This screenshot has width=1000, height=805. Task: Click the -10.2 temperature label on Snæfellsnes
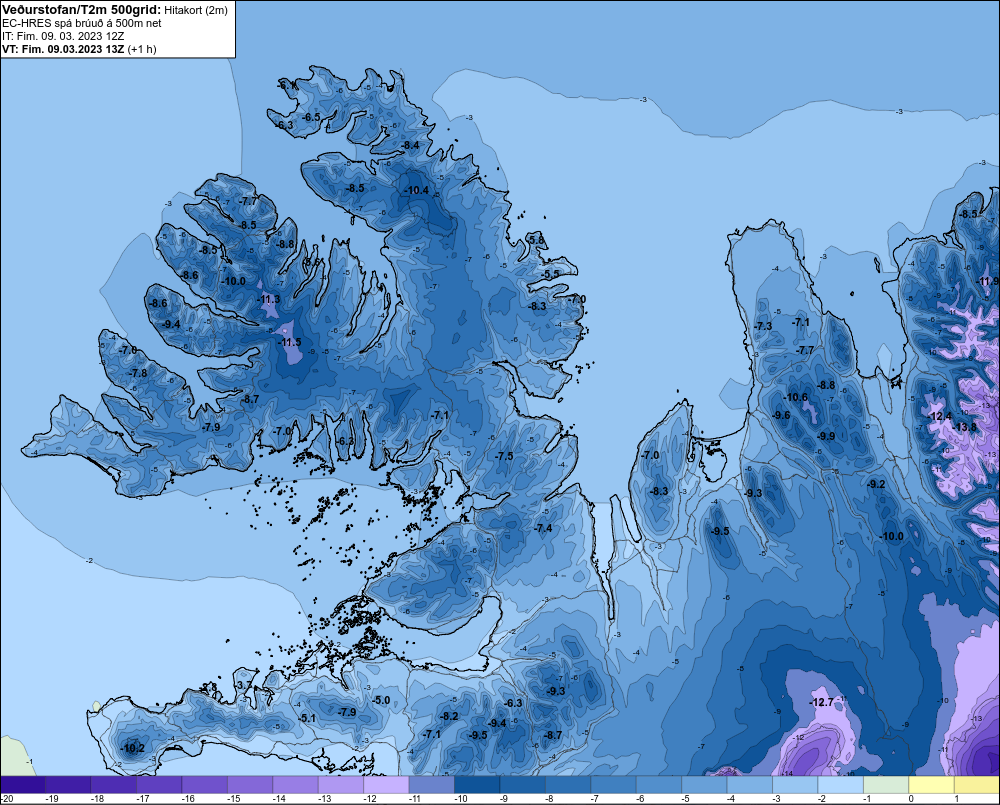click(x=133, y=749)
